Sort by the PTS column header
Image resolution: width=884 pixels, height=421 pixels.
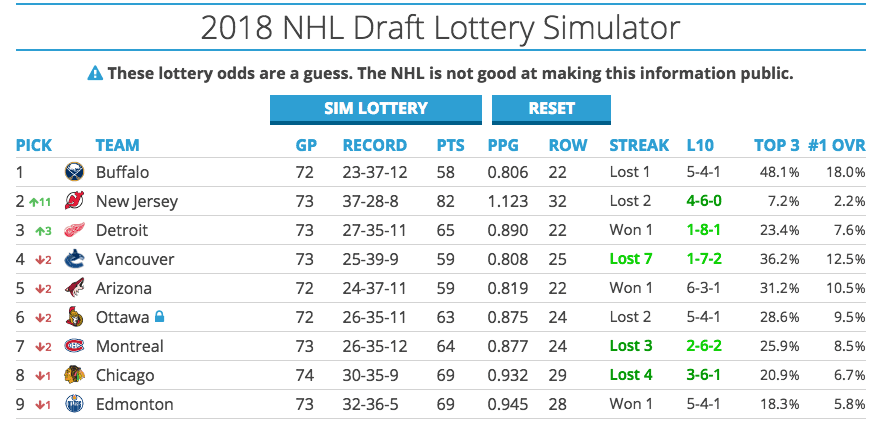click(x=451, y=145)
